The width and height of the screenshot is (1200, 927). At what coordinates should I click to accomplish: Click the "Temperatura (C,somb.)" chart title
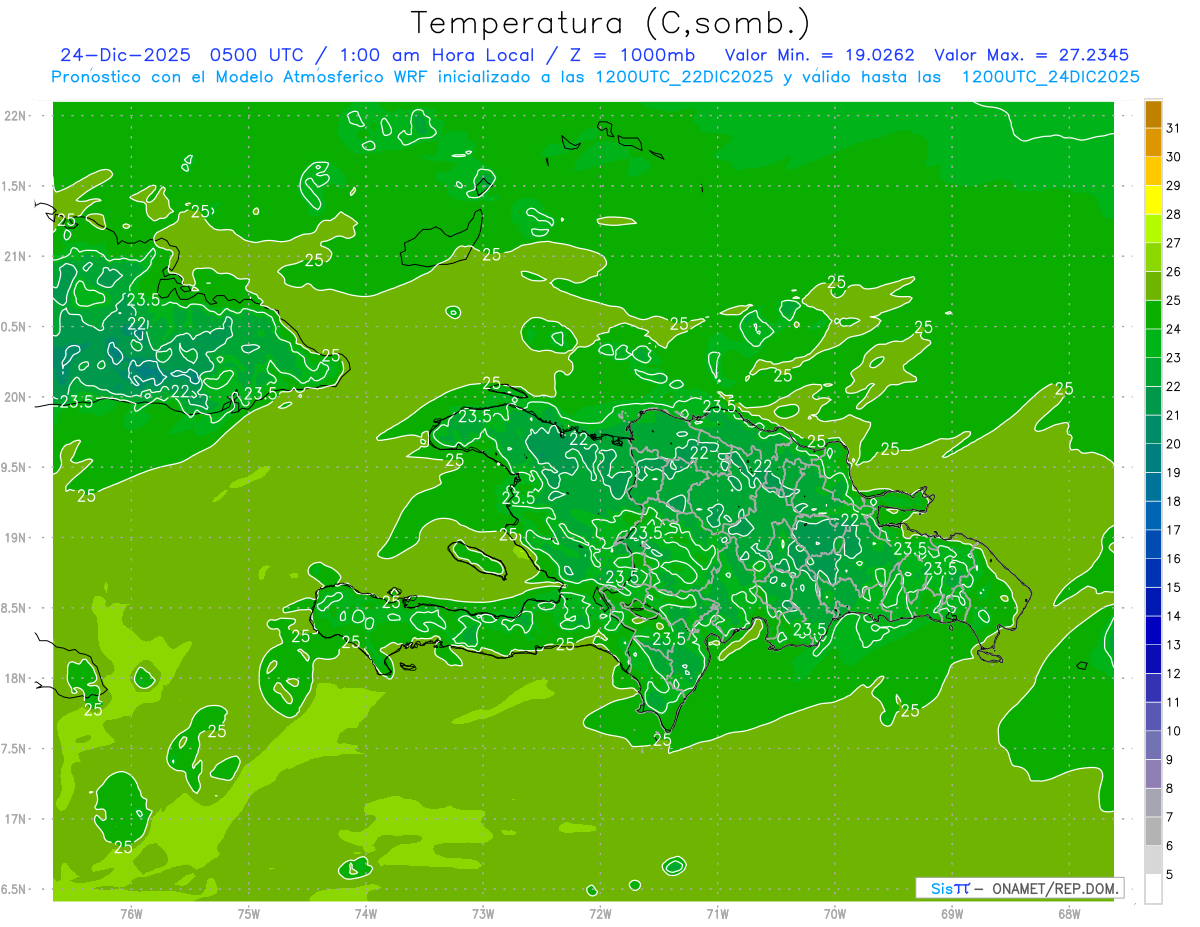(611, 23)
